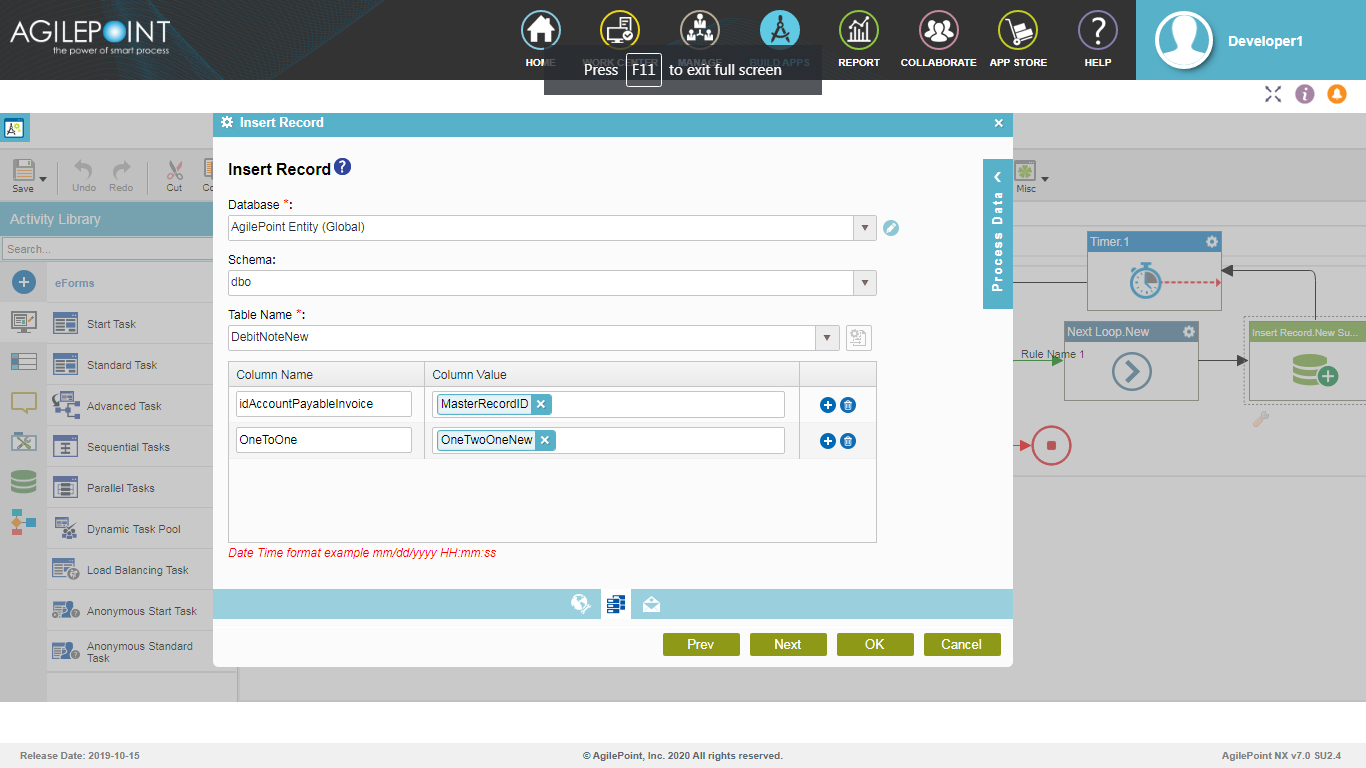Viewport: 1366px width, 768px height.
Task: Open the Database dropdown
Action: coord(865,228)
